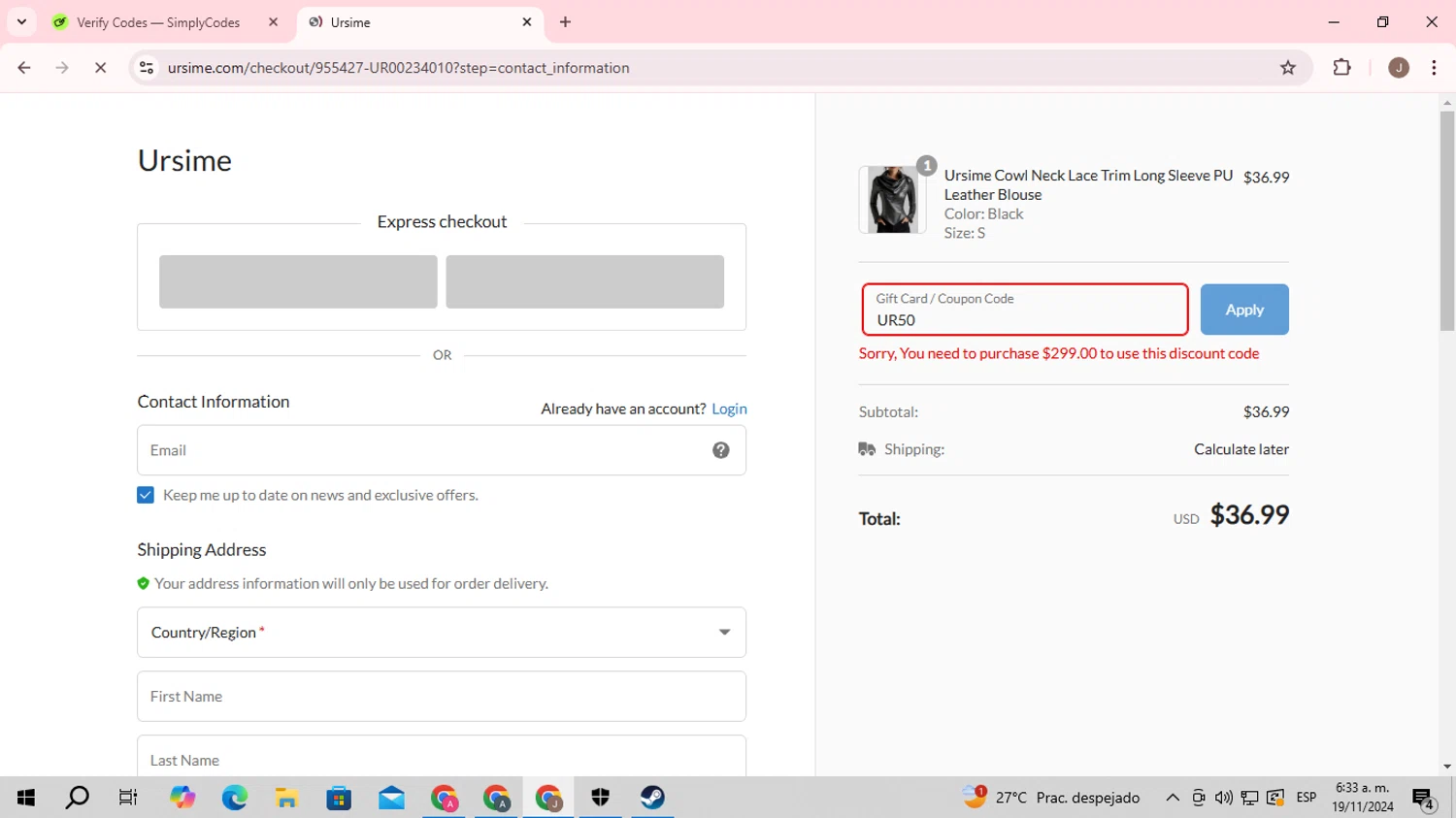Open Windows Security shield from taskbar
Image resolution: width=1456 pixels, height=818 pixels.
(600, 798)
